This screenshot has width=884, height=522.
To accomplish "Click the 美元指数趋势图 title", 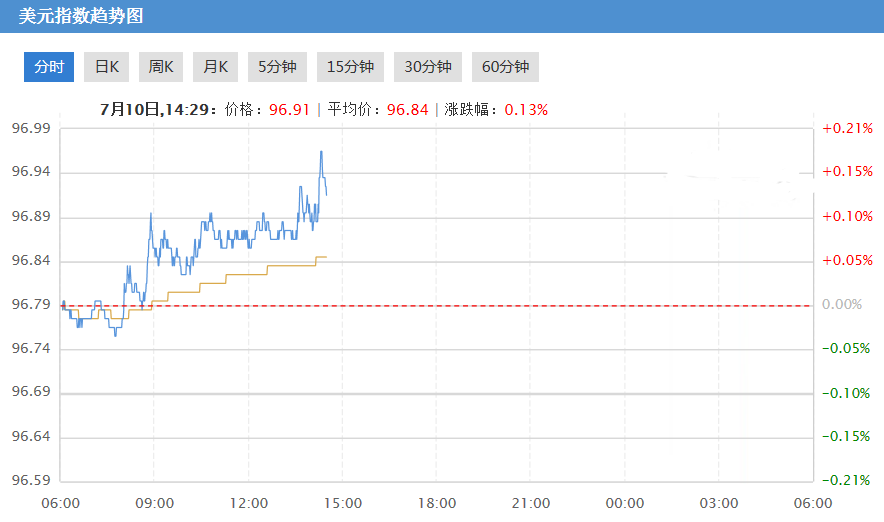I will tap(81, 16).
